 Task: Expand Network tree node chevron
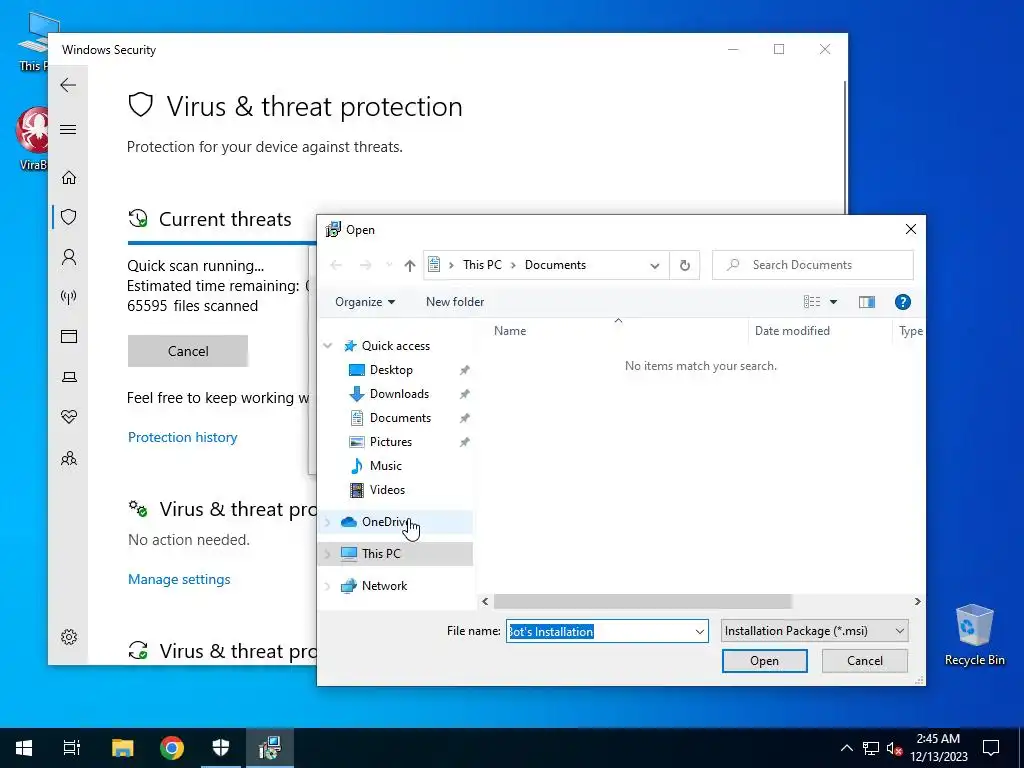pos(328,586)
